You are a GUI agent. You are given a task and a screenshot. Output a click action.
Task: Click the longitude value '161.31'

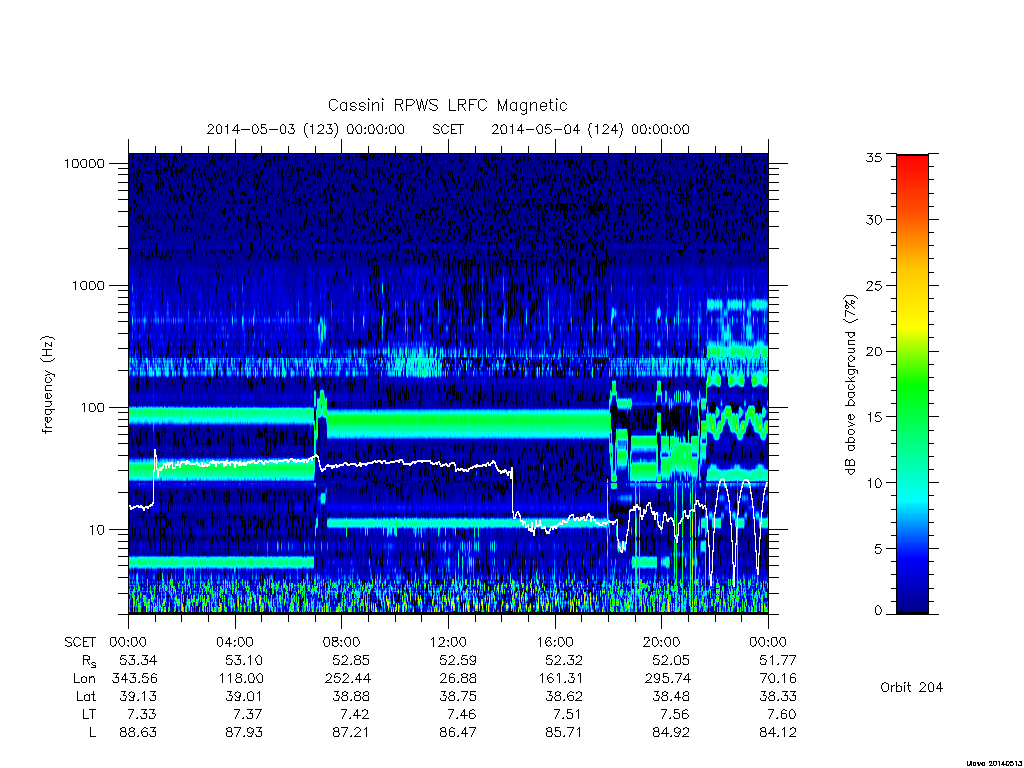coord(560,679)
